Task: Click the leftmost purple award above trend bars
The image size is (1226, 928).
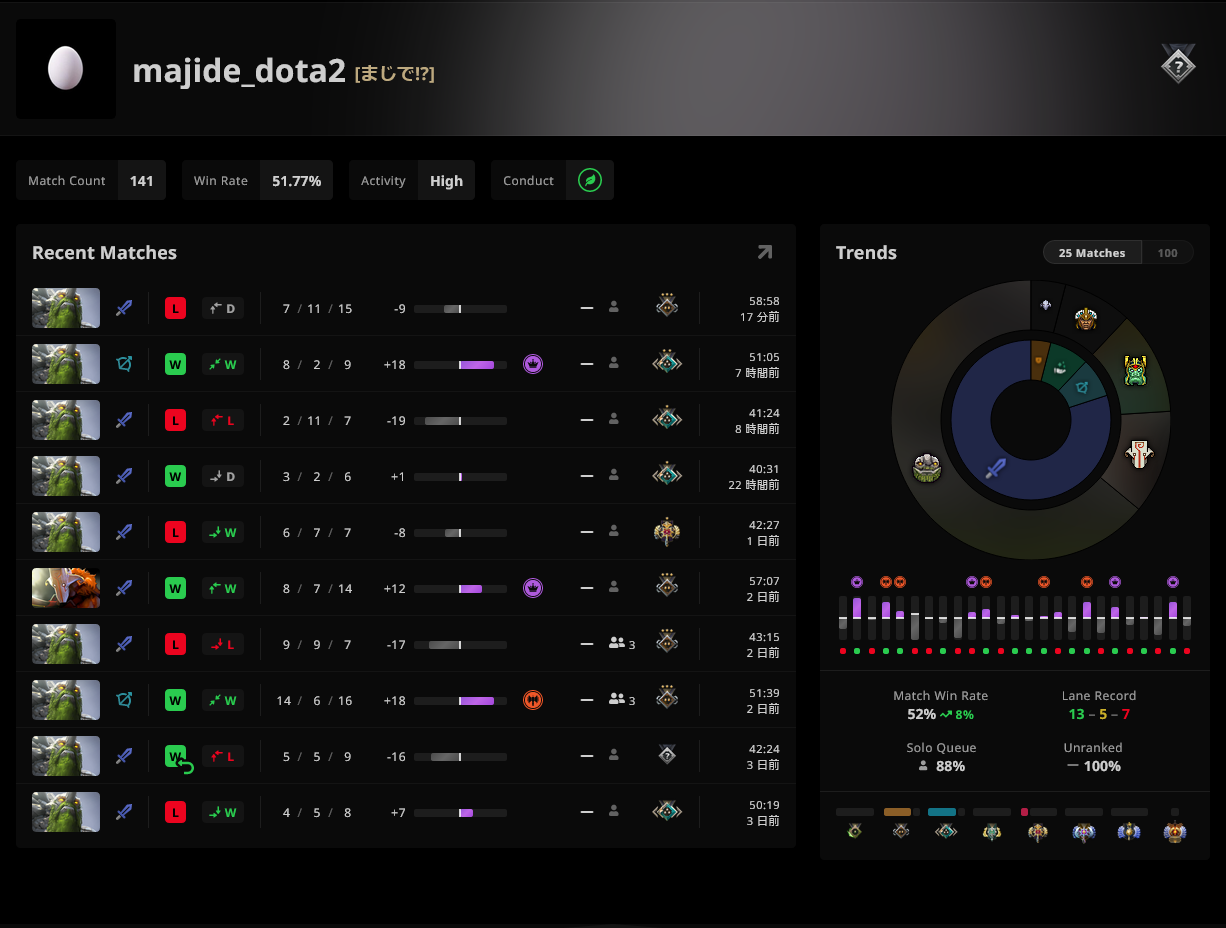Action: [x=857, y=581]
